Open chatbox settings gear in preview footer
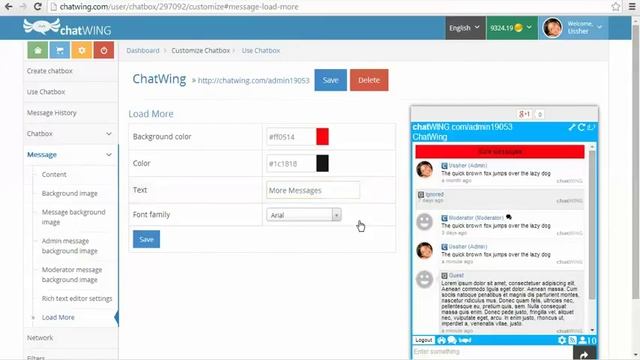640x360 pixels. tap(562, 340)
